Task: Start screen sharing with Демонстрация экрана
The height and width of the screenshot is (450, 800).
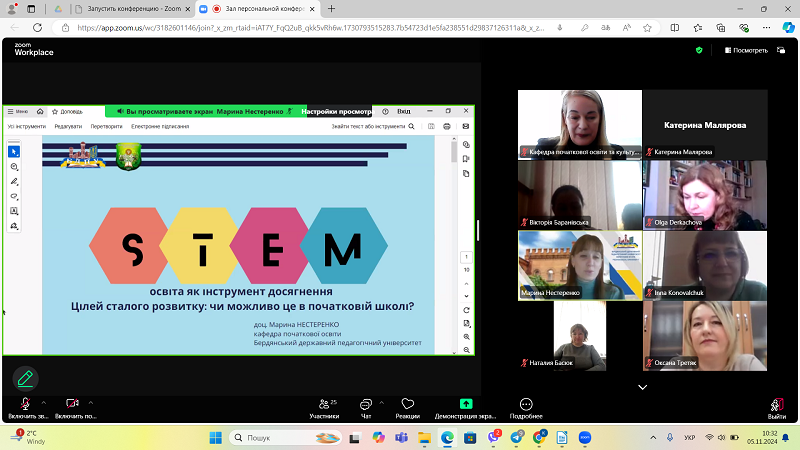Action: click(465, 409)
